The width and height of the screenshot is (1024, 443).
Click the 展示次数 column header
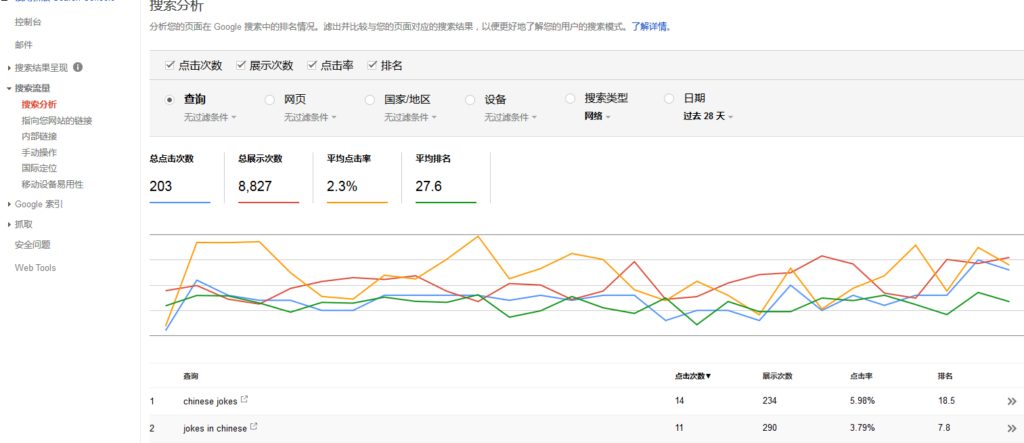point(777,376)
